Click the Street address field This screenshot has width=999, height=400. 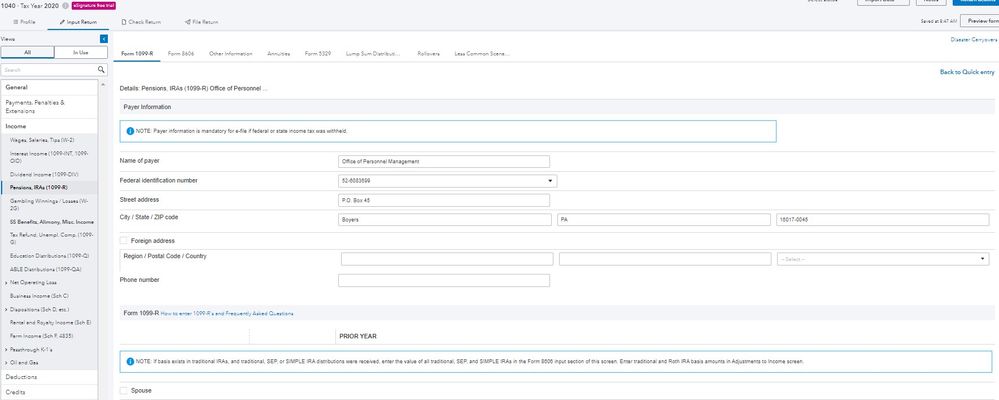[x=444, y=200]
